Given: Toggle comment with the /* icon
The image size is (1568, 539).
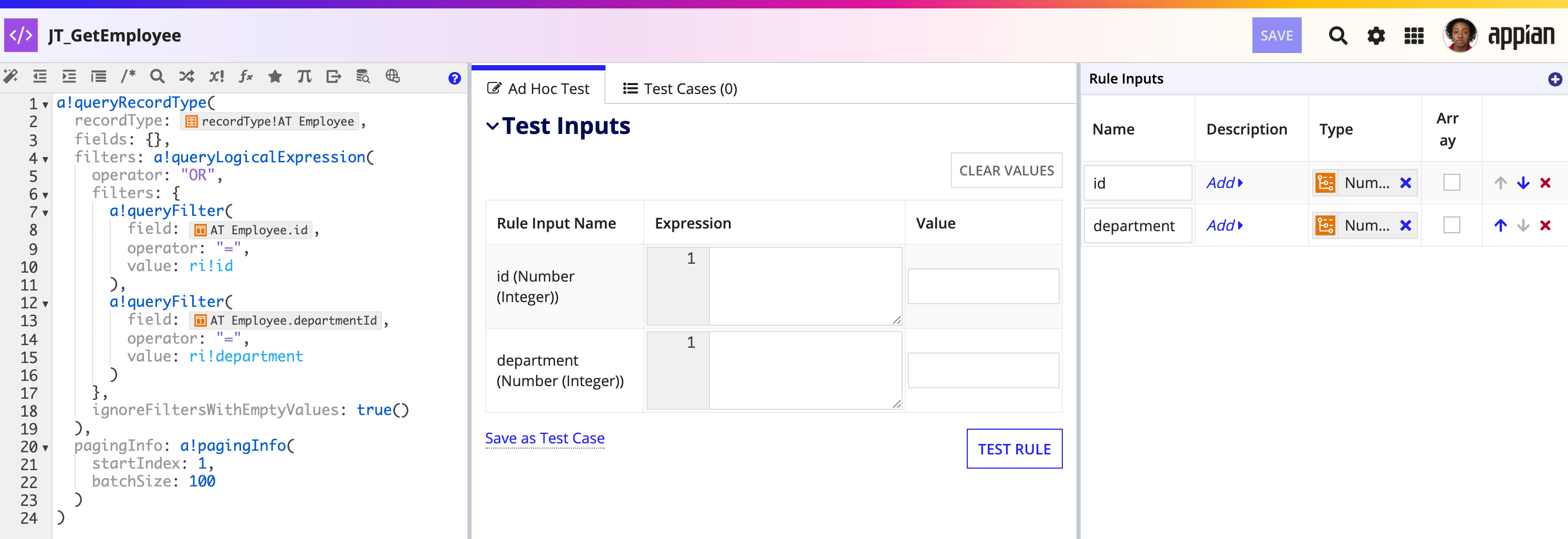Looking at the screenshot, I should 128,76.
